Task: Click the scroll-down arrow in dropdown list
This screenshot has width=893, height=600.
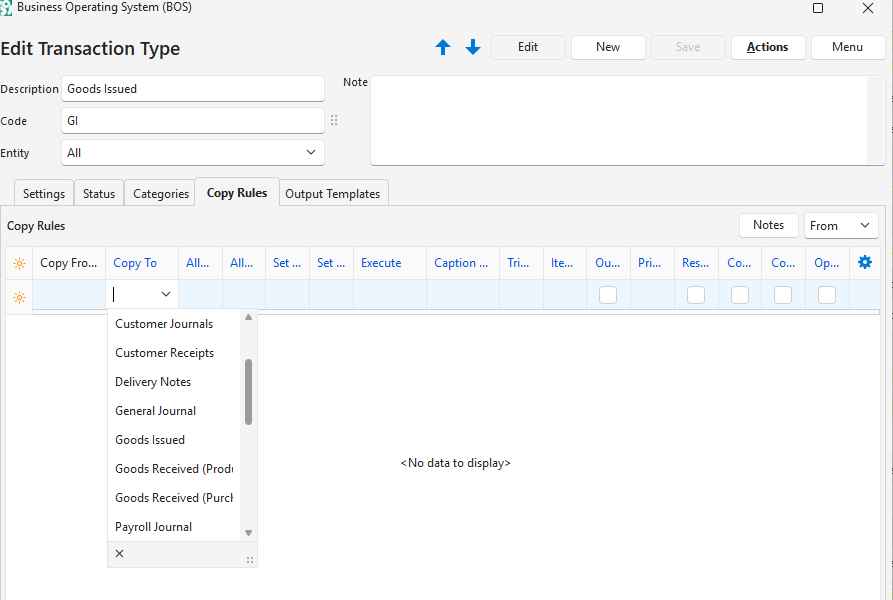Action: (x=249, y=533)
